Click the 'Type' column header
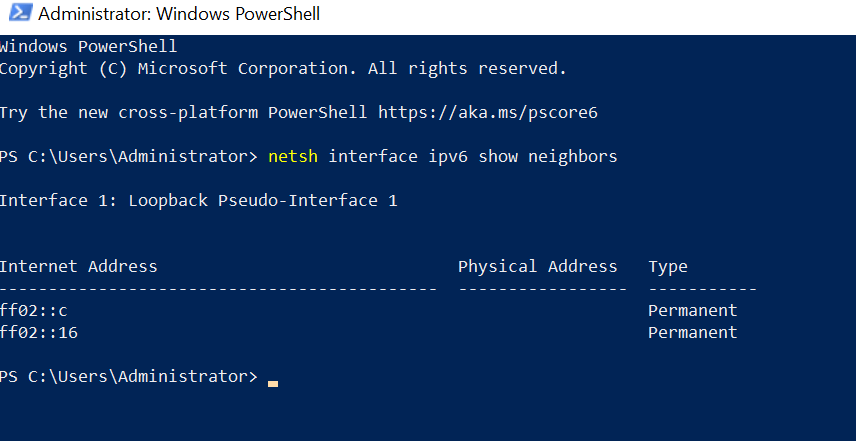 point(668,267)
